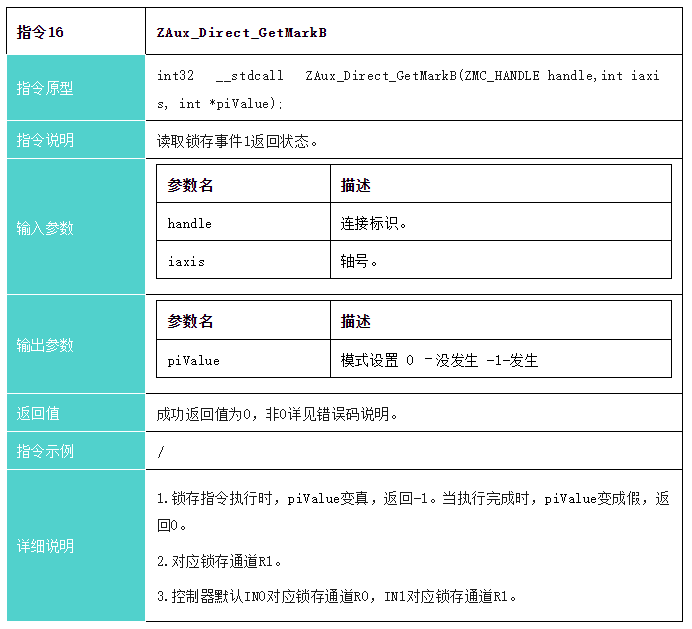Click the text "成功返回值为0，非0详见错误码说明。"
692x629 pixels.
pos(277,414)
